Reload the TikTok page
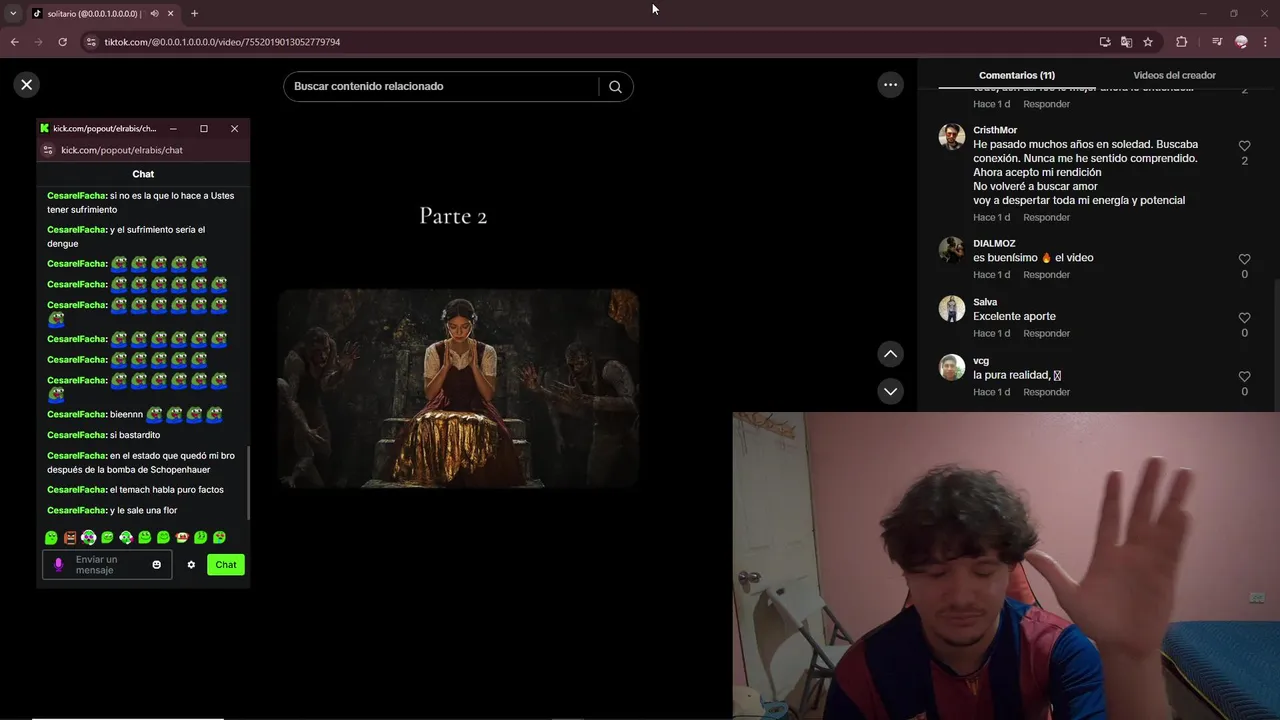Viewport: 1280px width, 720px height. [62, 42]
